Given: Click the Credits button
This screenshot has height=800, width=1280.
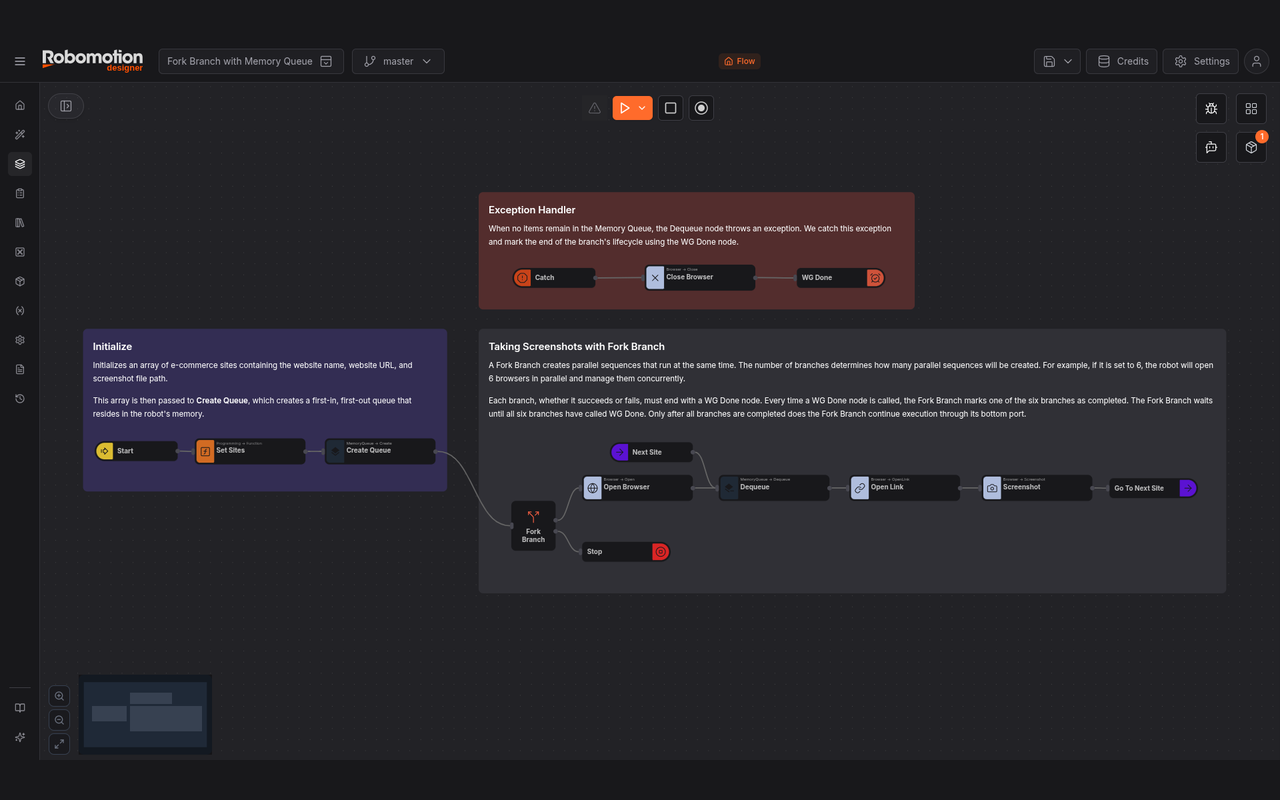Looking at the screenshot, I should (x=1122, y=61).
